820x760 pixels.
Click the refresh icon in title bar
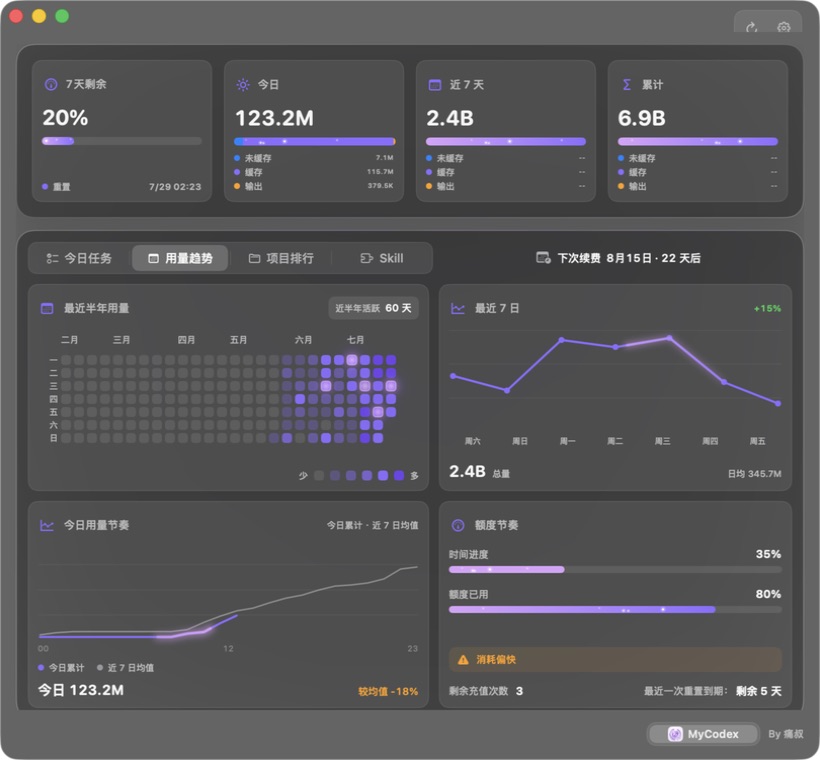[751, 27]
